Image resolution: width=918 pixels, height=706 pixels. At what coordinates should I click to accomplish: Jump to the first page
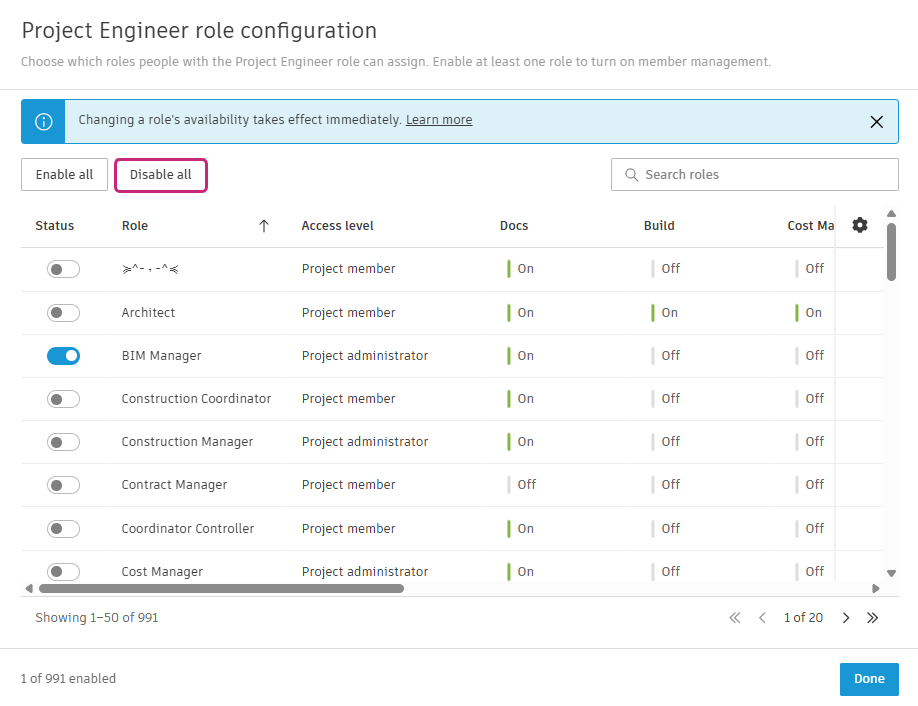coord(735,618)
